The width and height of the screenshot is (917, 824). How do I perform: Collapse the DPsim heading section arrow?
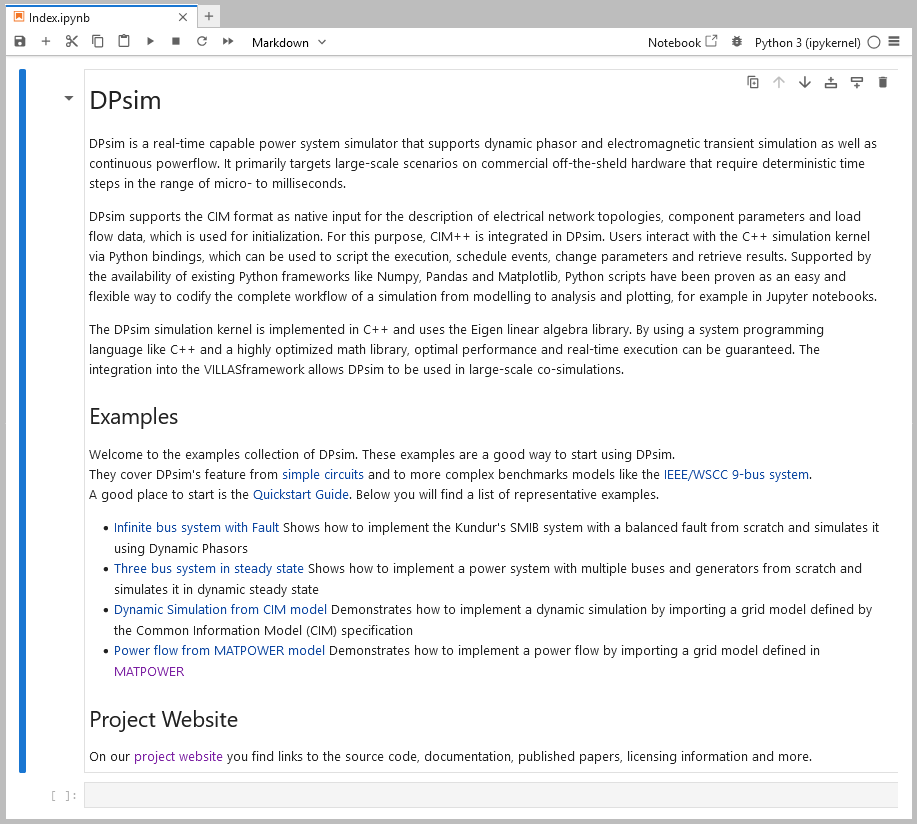(x=68, y=99)
